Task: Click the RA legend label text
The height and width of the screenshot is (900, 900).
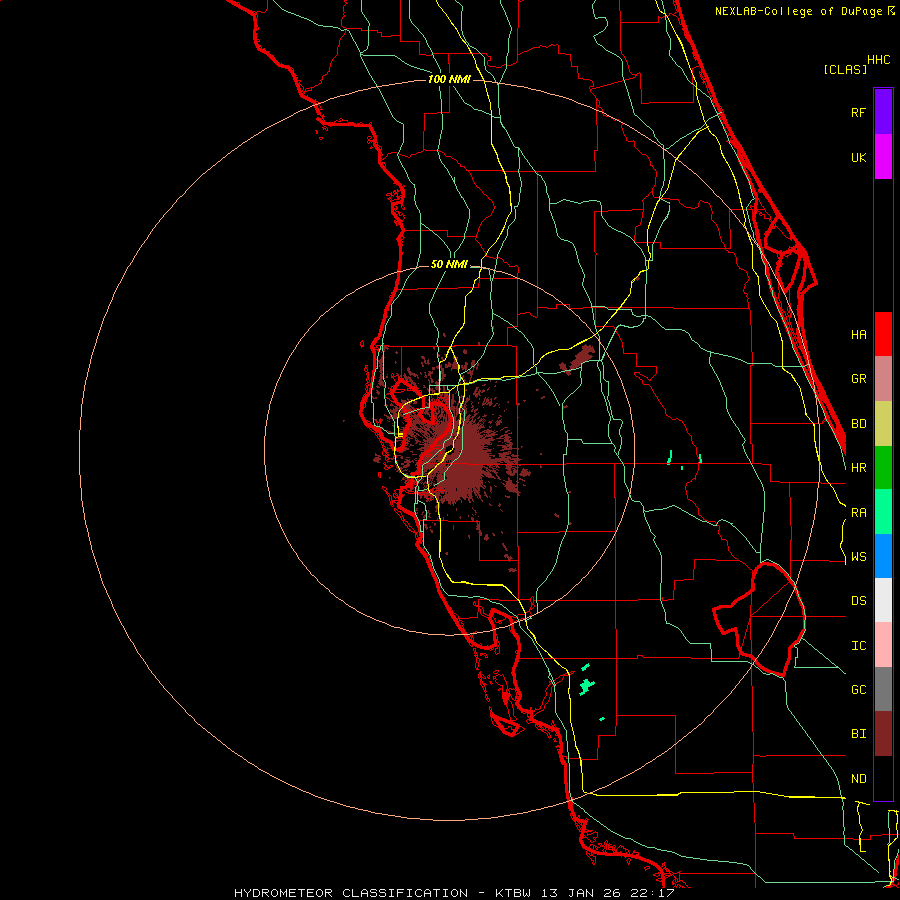Action: (x=858, y=513)
